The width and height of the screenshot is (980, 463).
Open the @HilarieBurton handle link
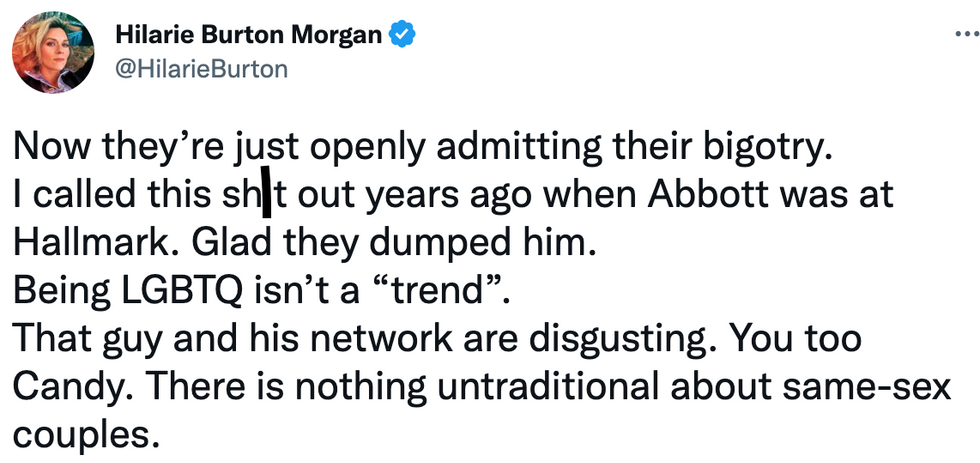(x=201, y=69)
